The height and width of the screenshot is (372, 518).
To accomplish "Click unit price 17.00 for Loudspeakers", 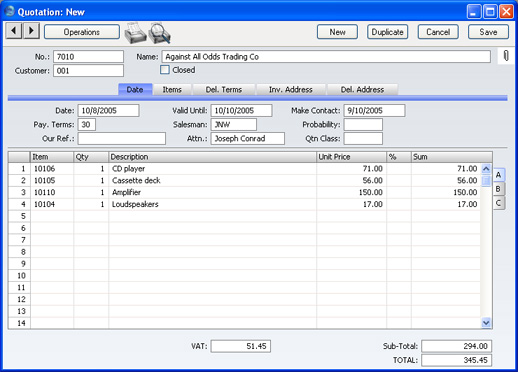I will point(351,204).
